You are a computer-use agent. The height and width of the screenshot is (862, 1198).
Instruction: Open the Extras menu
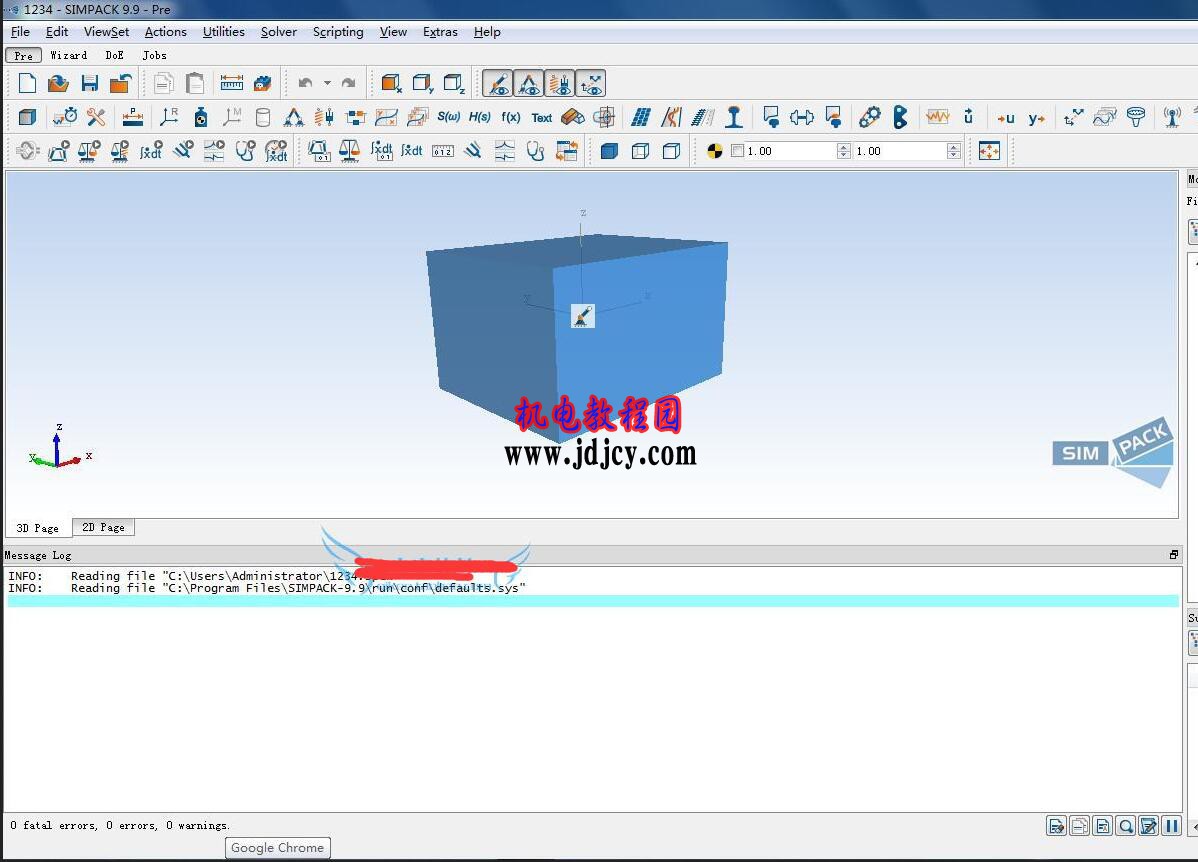click(x=440, y=32)
